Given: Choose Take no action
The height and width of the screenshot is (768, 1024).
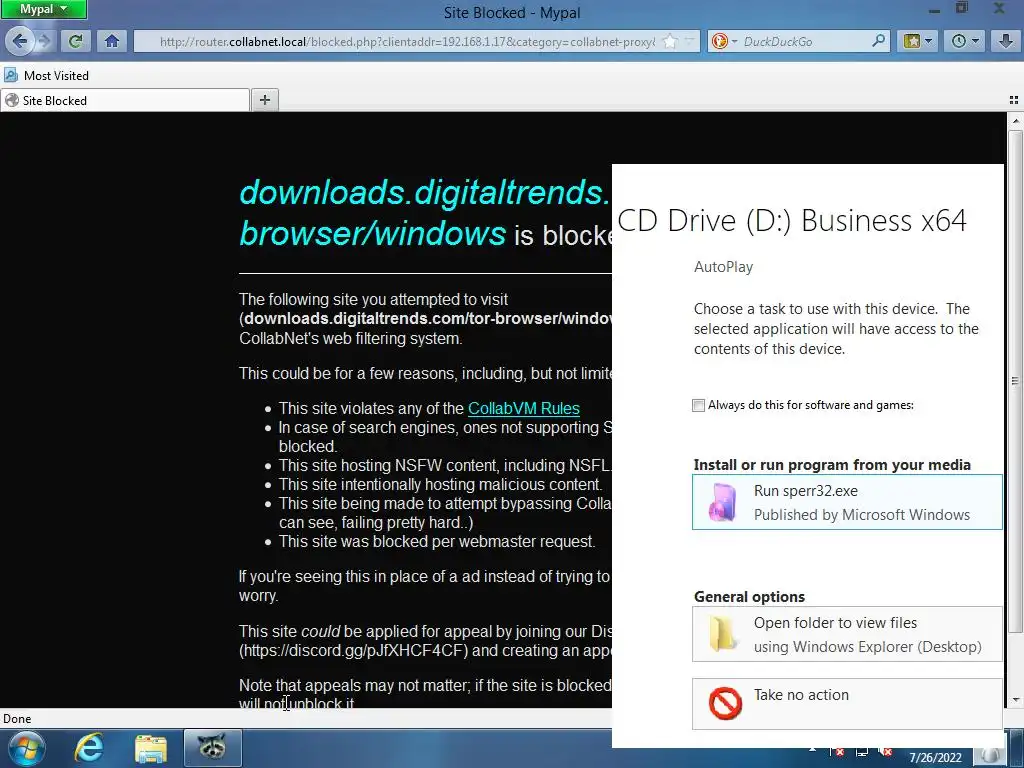Looking at the screenshot, I should [x=847, y=704].
